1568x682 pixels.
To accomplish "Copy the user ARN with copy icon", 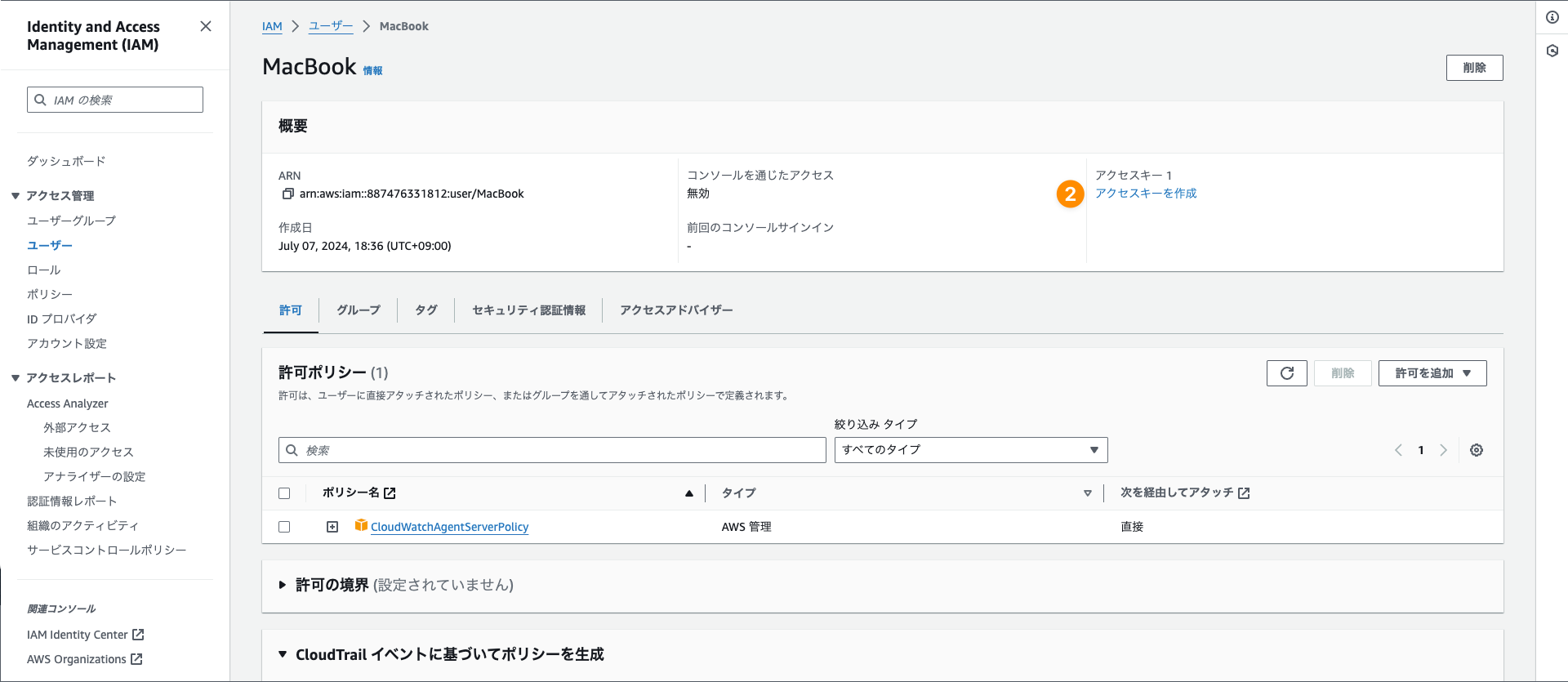I will 287,194.
